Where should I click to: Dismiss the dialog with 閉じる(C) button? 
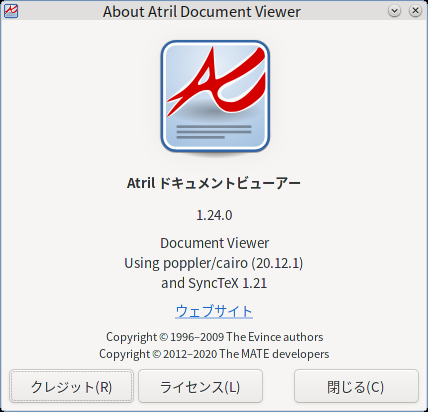click(356, 387)
